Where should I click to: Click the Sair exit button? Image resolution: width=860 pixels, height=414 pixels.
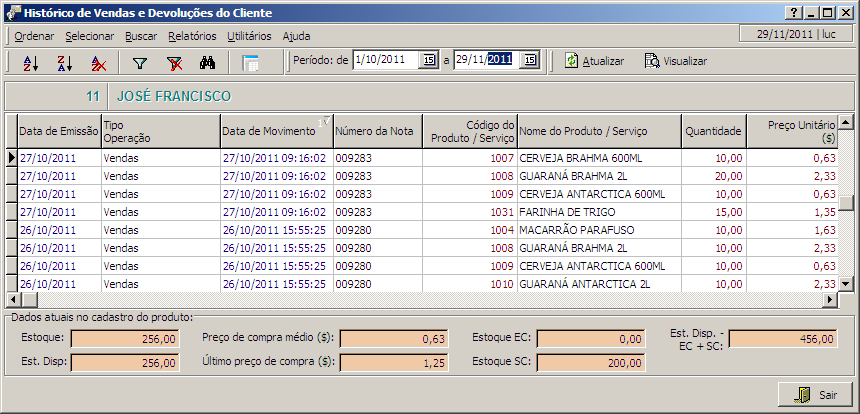pos(815,395)
